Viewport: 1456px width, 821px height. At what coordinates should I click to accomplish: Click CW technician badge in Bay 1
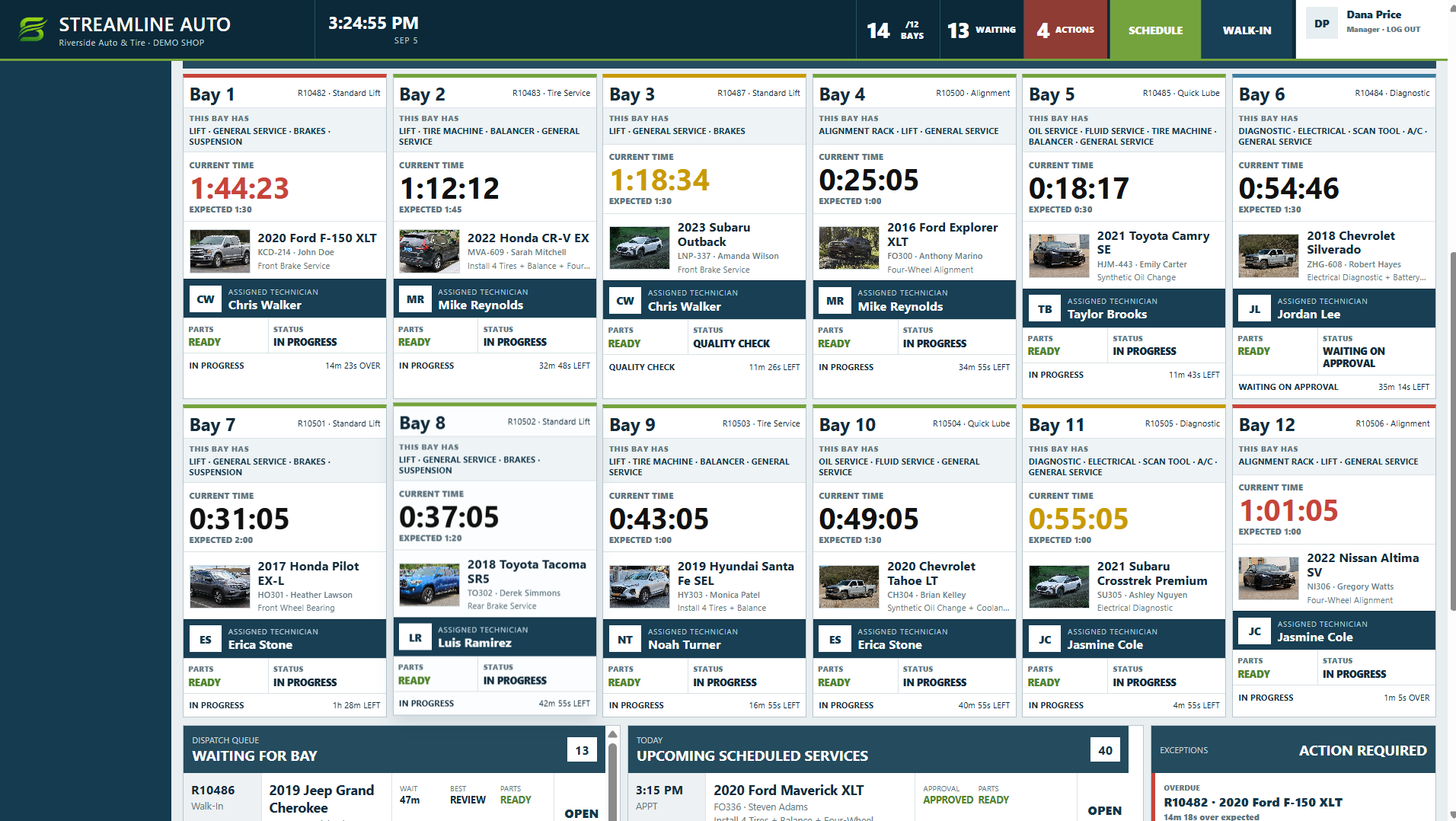206,299
